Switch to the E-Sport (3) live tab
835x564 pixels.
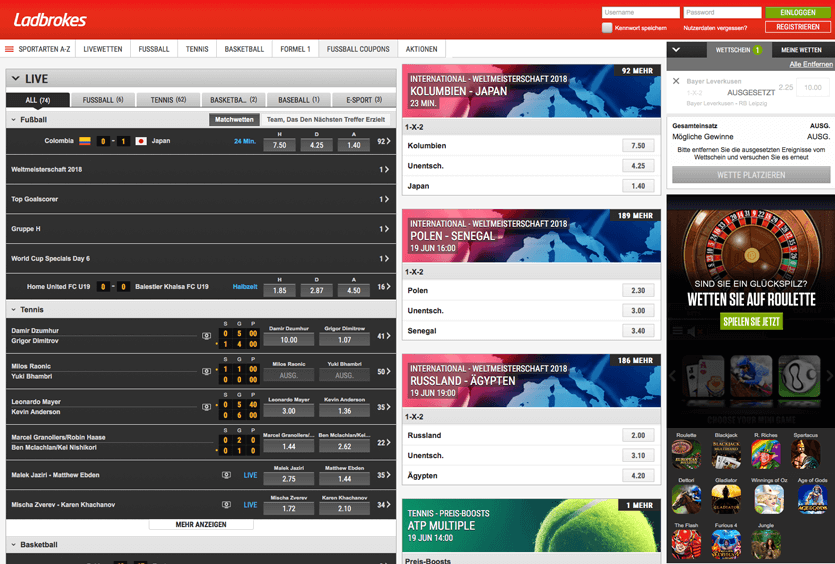pos(364,100)
